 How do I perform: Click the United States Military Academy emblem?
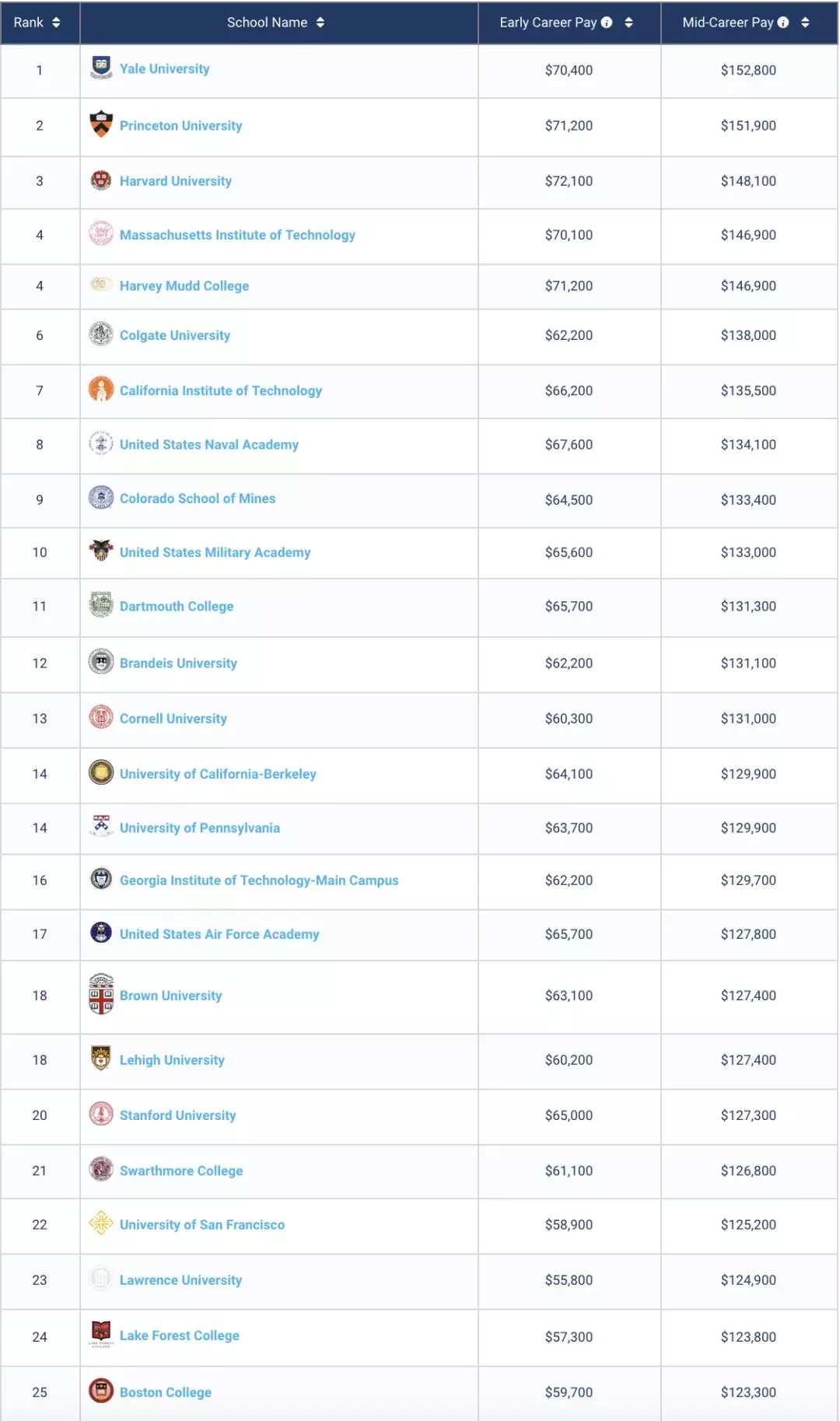pos(101,551)
